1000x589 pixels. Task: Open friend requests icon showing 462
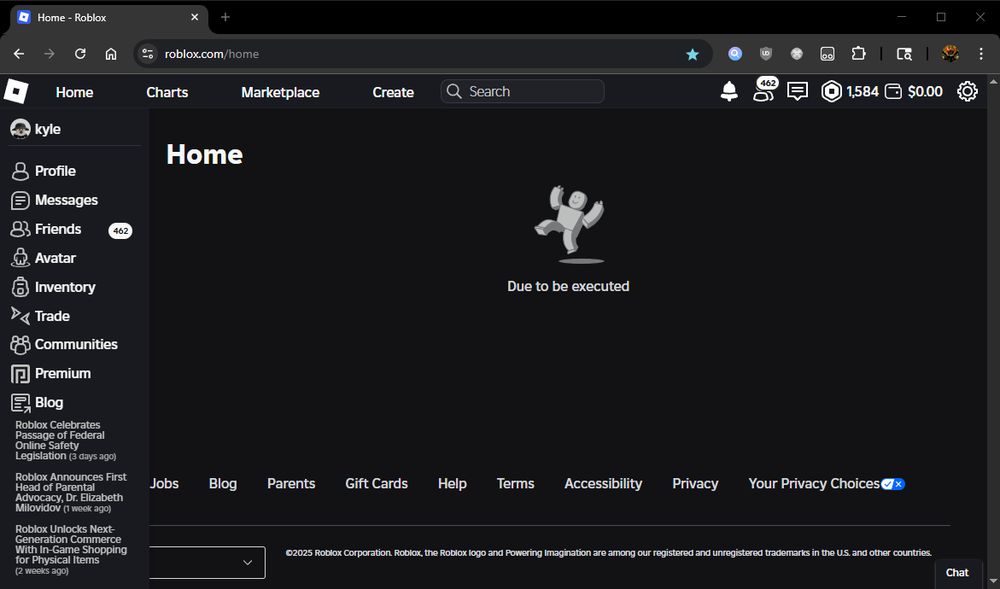point(764,90)
